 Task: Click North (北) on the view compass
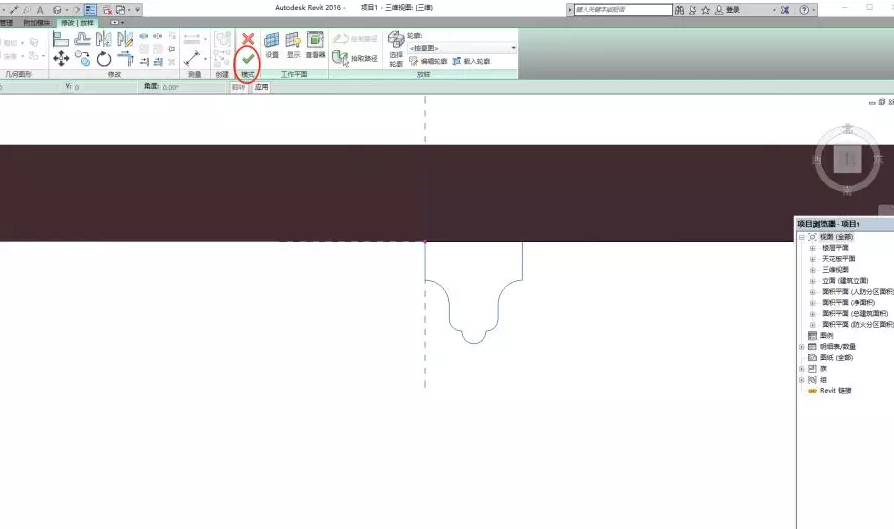(848, 129)
